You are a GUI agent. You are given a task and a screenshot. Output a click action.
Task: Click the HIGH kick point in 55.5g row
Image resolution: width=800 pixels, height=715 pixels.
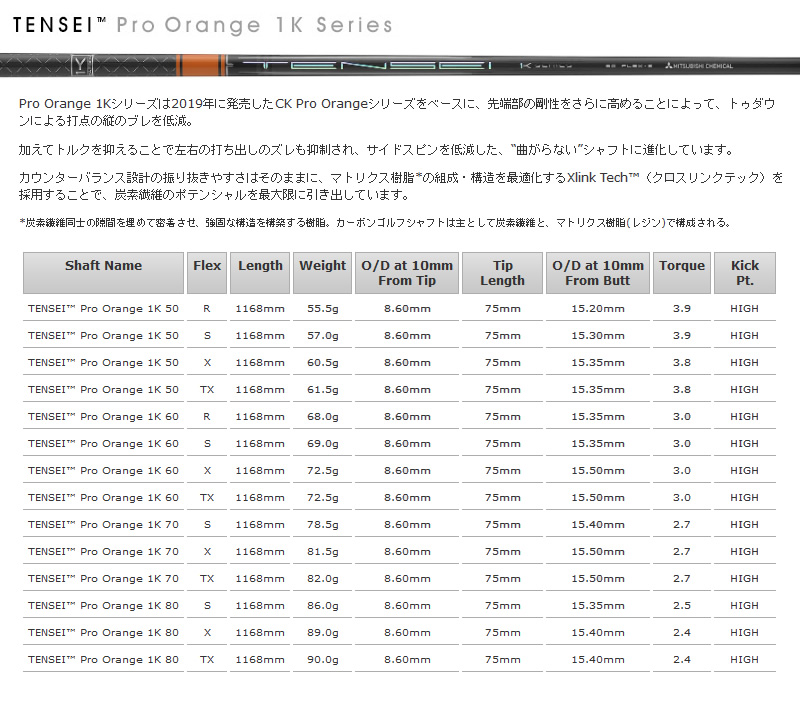pos(744,309)
